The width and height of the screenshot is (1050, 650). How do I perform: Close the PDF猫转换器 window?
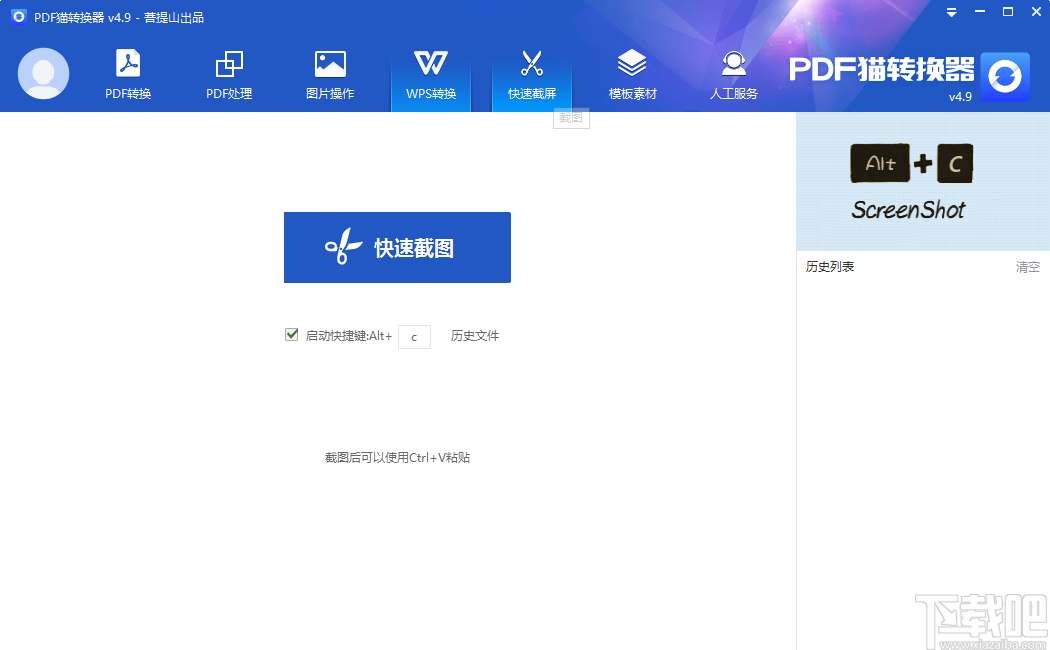[x=1036, y=12]
